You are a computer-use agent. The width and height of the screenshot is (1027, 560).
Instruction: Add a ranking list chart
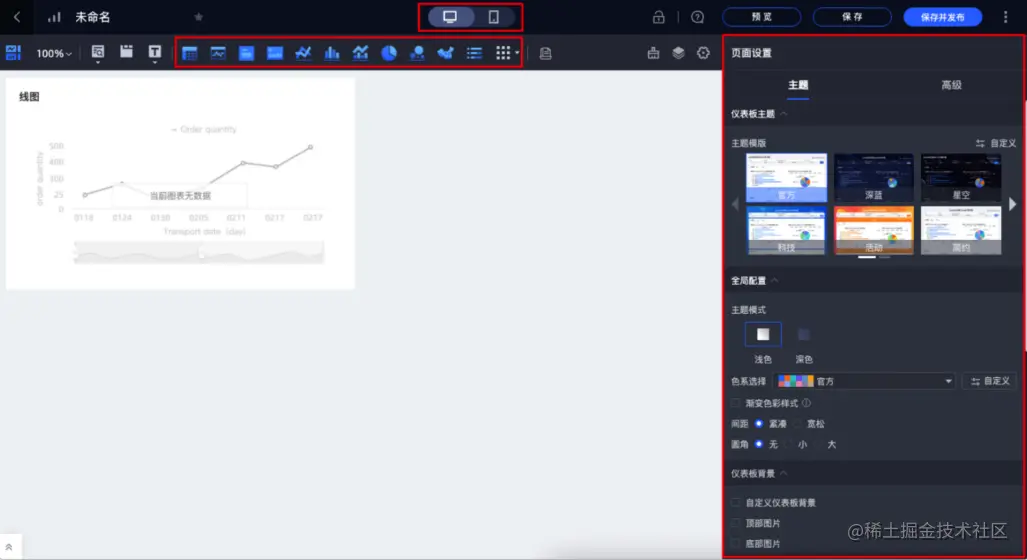point(474,53)
